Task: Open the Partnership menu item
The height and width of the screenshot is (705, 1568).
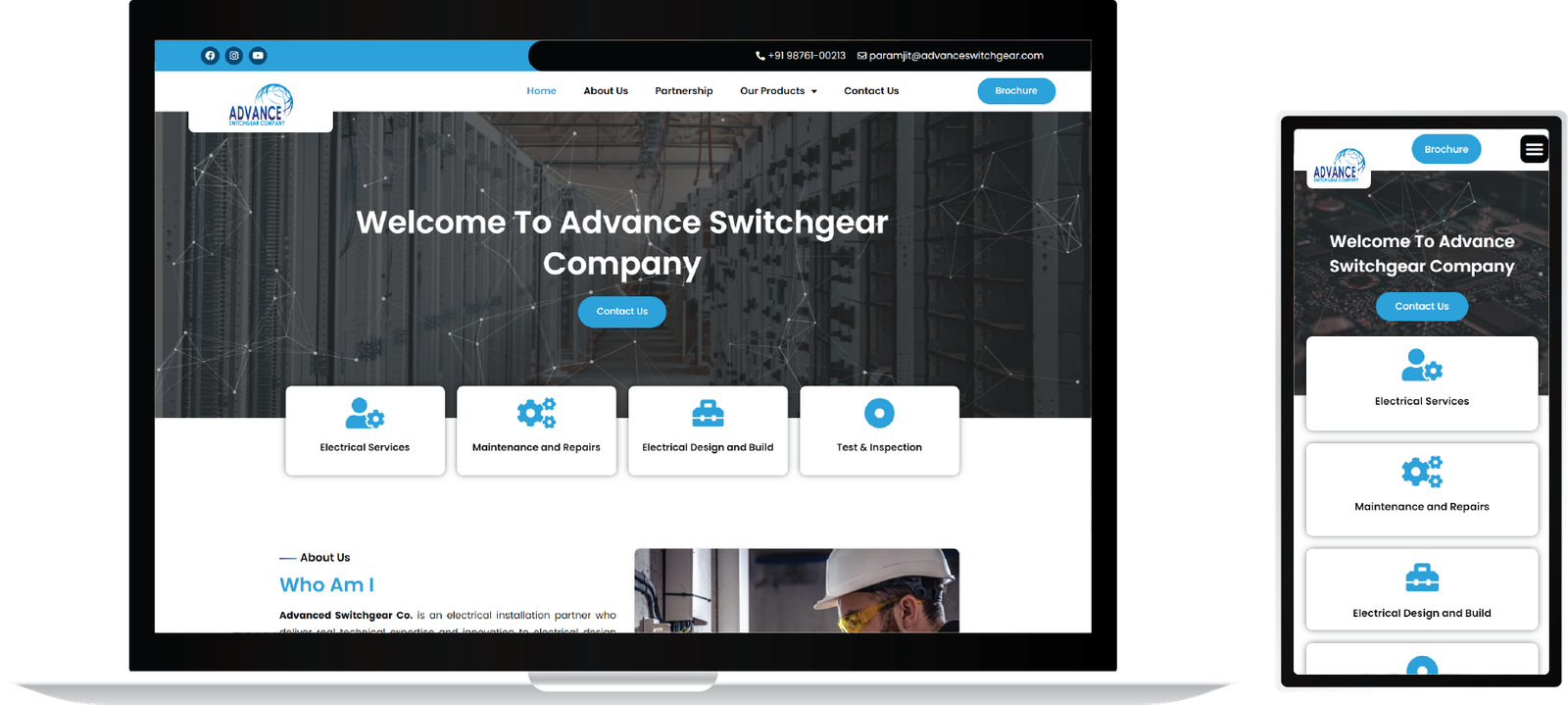Action: (x=684, y=91)
